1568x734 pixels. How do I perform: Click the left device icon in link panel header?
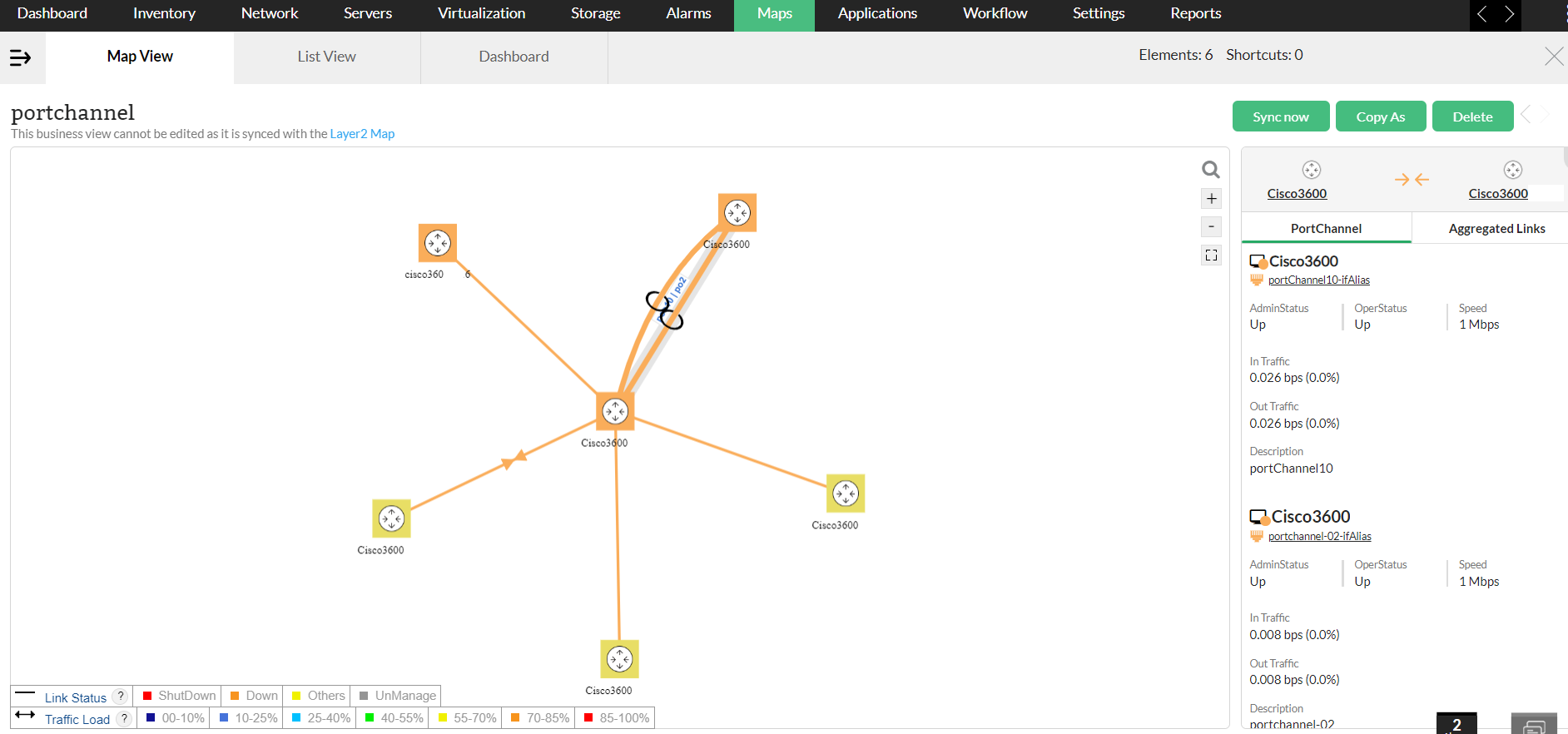coord(1312,170)
